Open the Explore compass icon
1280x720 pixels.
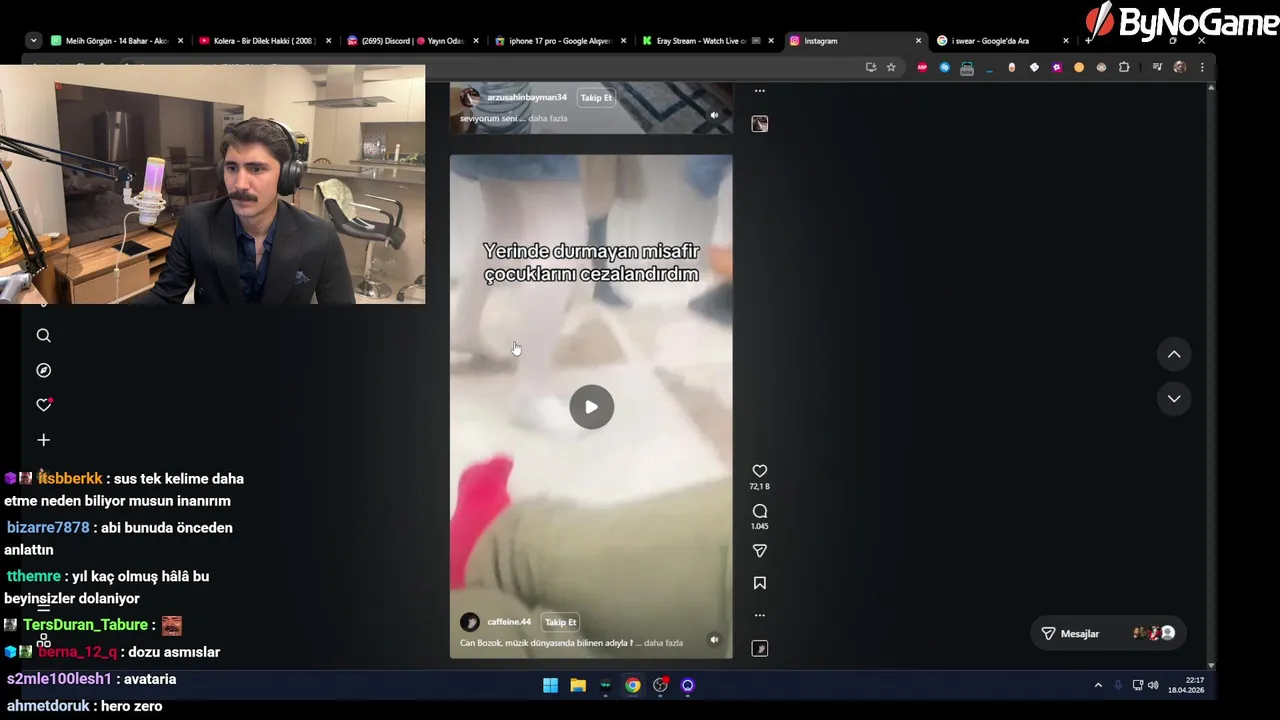pyautogui.click(x=43, y=370)
